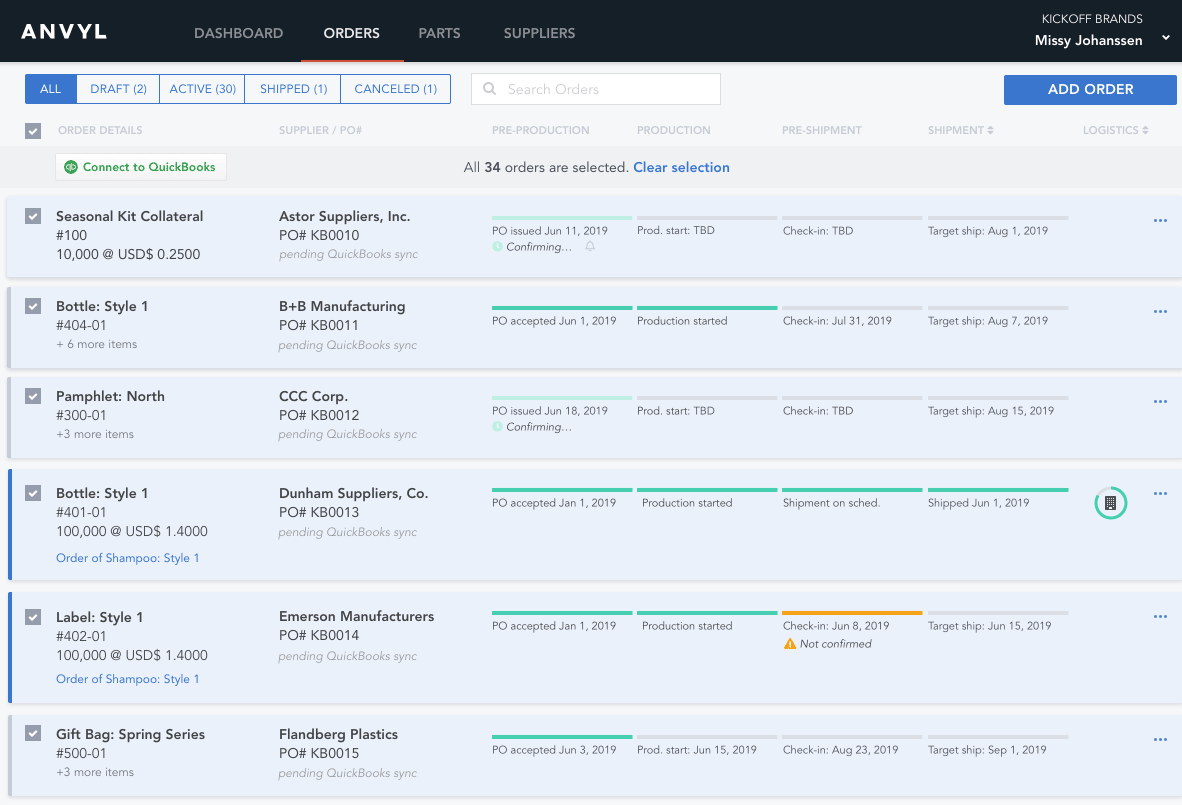Click the magnifier icon in the search box
This screenshot has height=805, width=1182.
click(490, 89)
